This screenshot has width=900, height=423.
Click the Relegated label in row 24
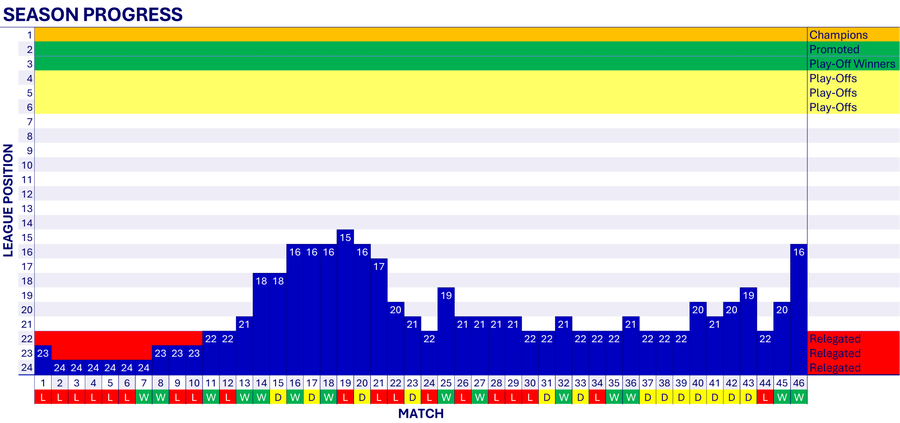(x=835, y=367)
